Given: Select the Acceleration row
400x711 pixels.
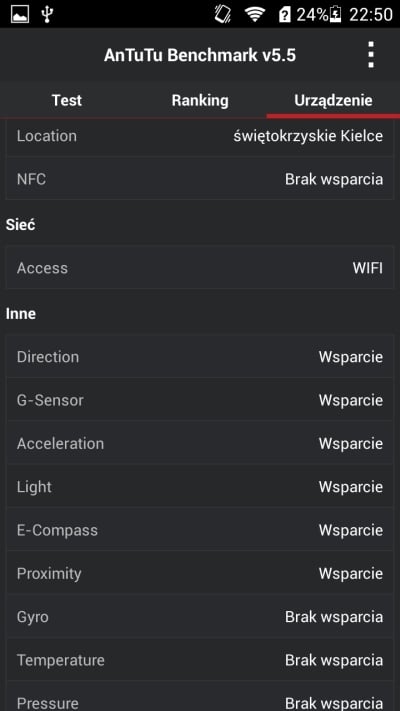Looking at the screenshot, I should [x=200, y=443].
